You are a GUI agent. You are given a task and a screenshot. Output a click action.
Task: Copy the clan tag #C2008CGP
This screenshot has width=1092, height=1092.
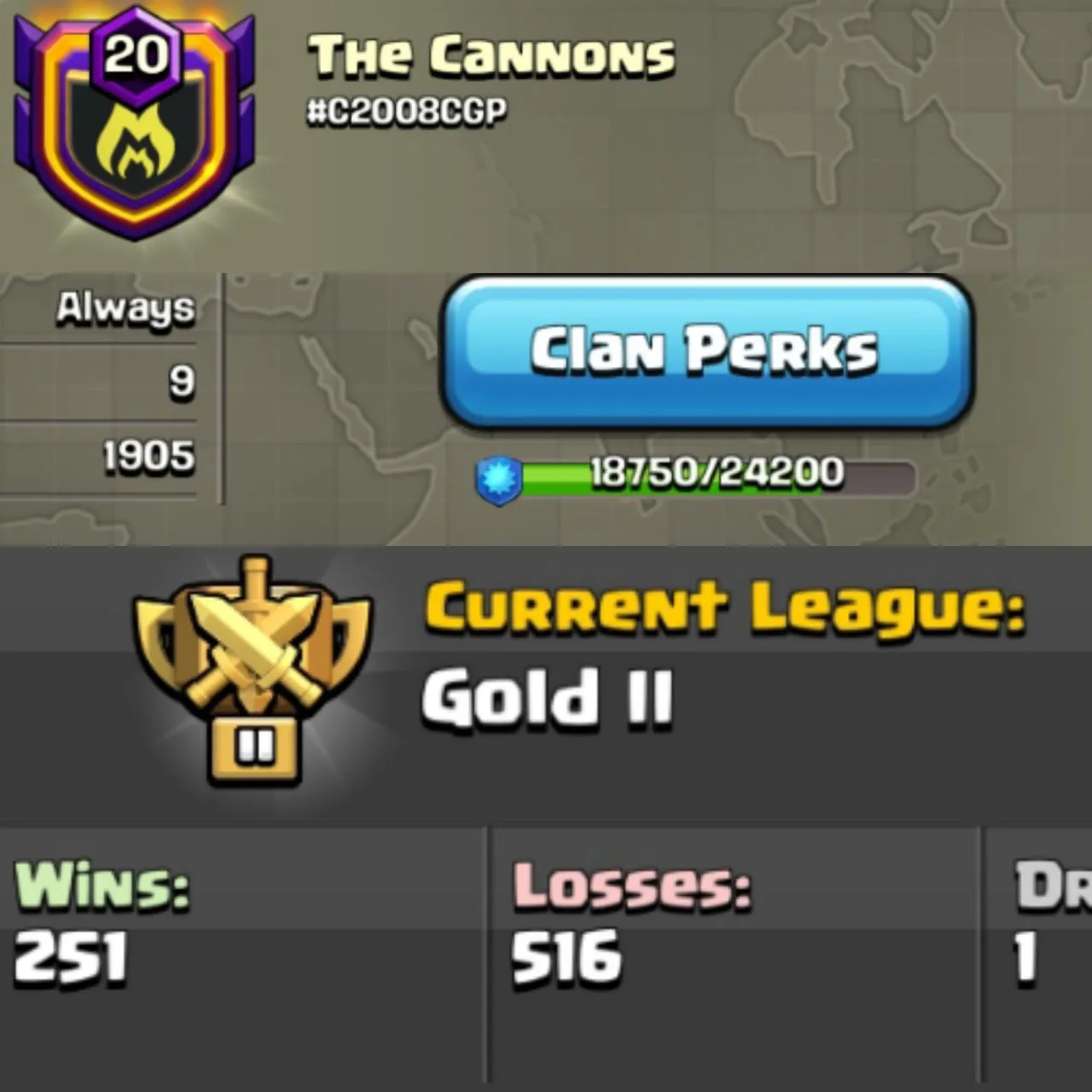(407, 112)
